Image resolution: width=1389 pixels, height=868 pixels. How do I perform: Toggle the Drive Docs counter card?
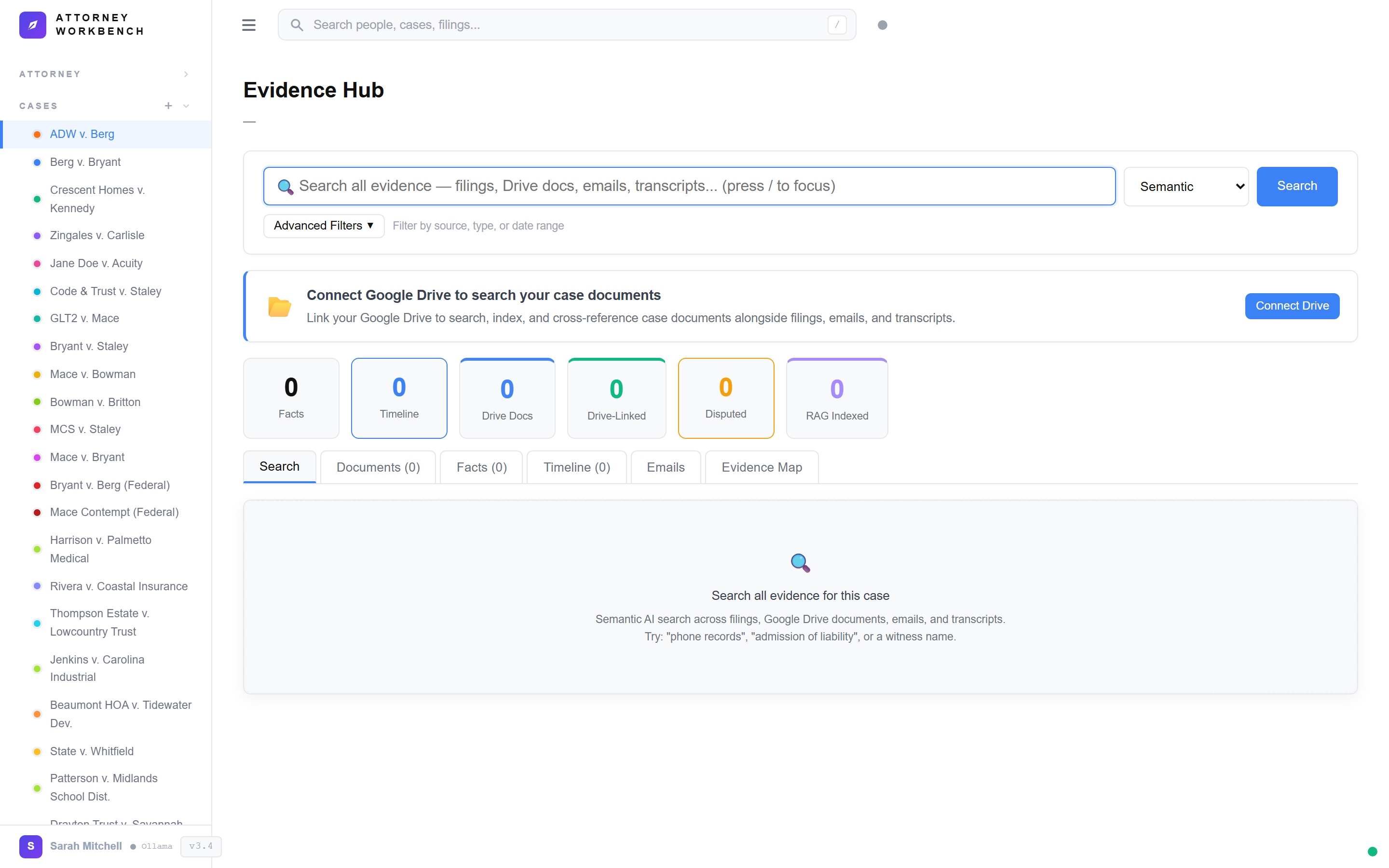507,398
